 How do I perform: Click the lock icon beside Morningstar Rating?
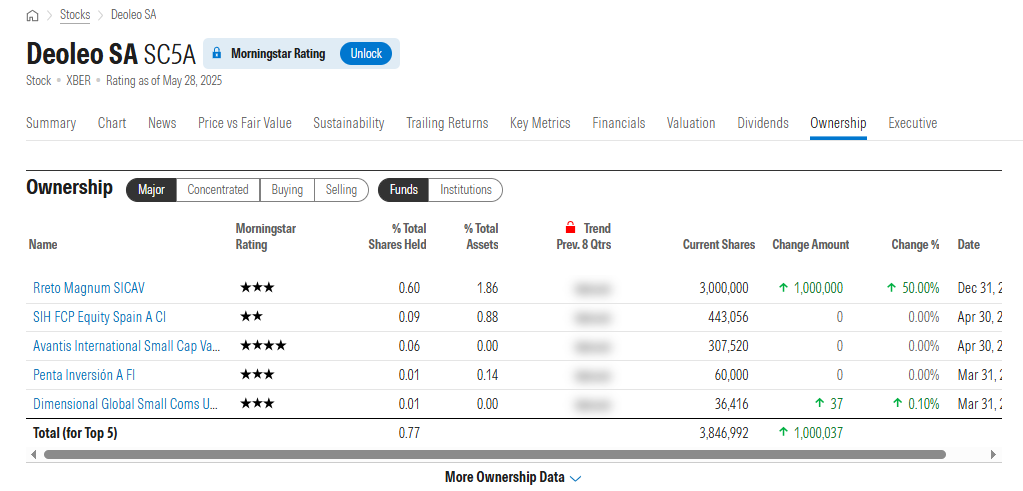(217, 53)
